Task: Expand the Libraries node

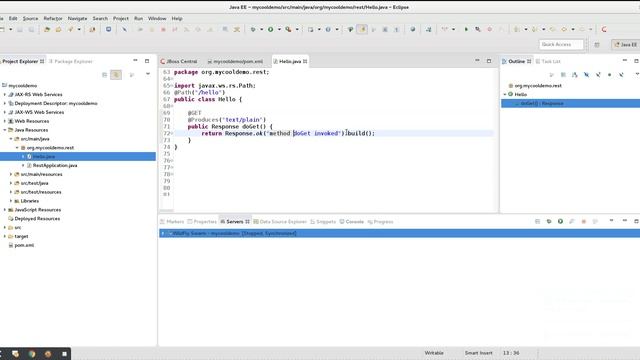Action: pyautogui.click(x=11, y=201)
